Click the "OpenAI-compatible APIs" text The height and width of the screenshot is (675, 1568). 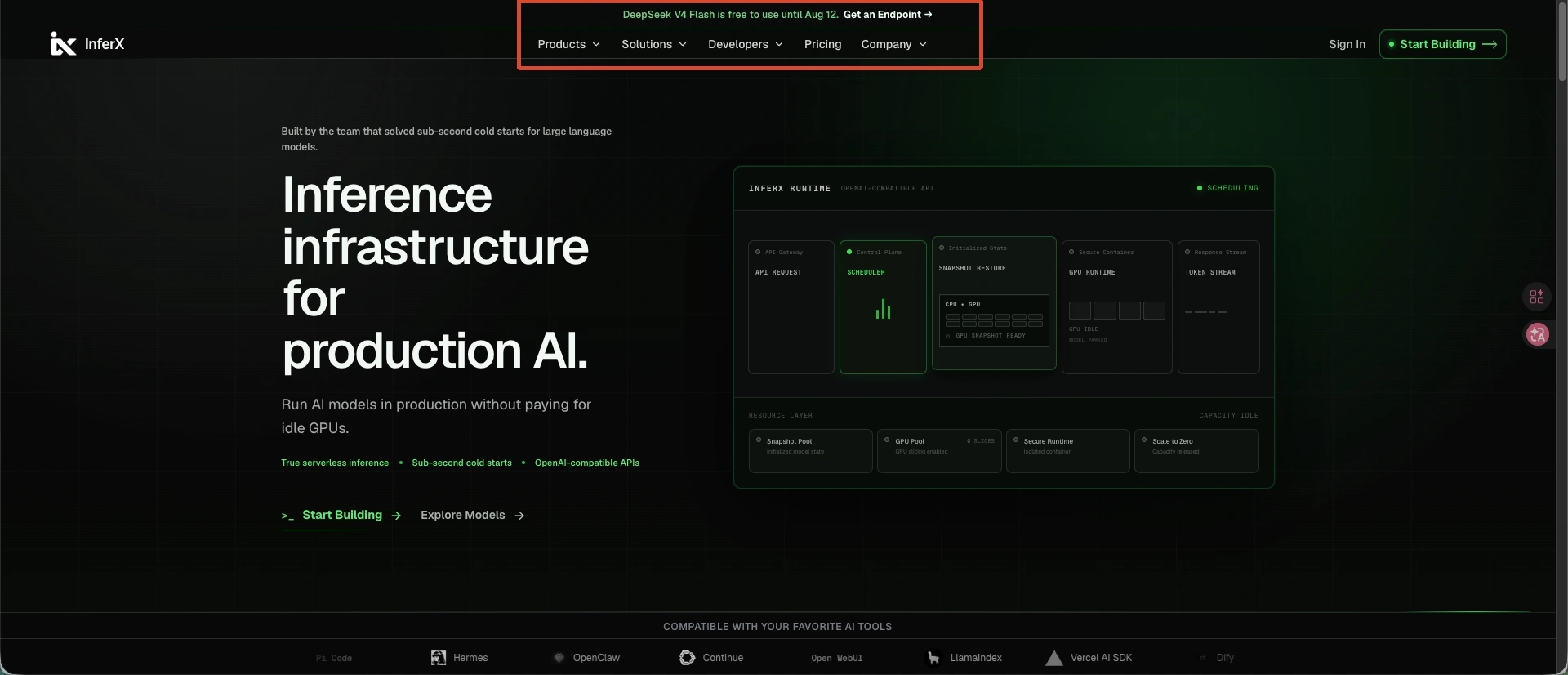[x=587, y=463]
